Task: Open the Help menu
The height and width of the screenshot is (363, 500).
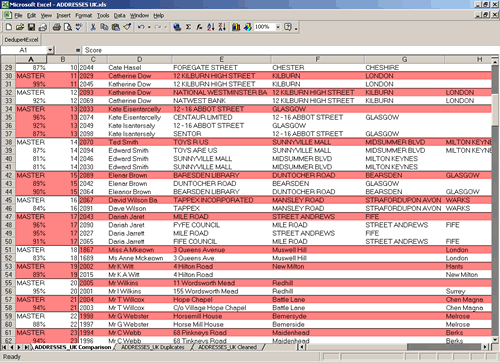Action: [158, 15]
